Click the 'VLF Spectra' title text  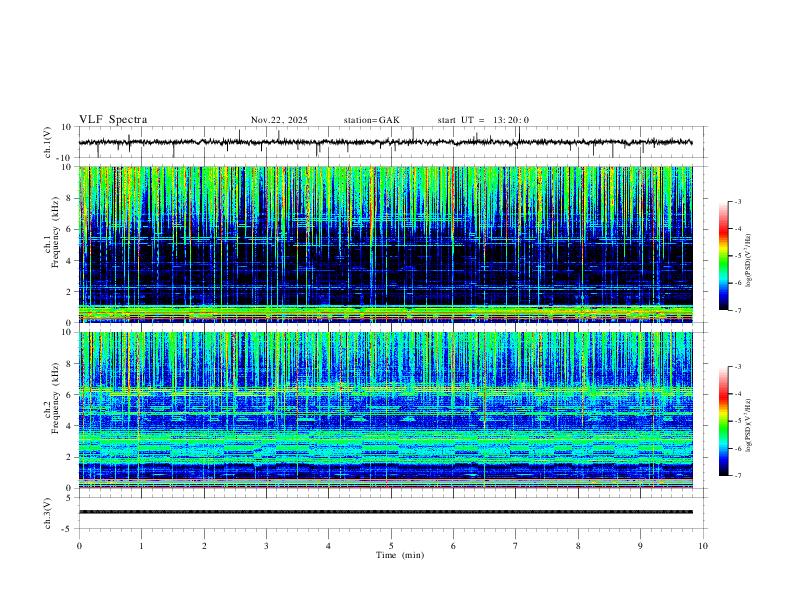pos(113,120)
